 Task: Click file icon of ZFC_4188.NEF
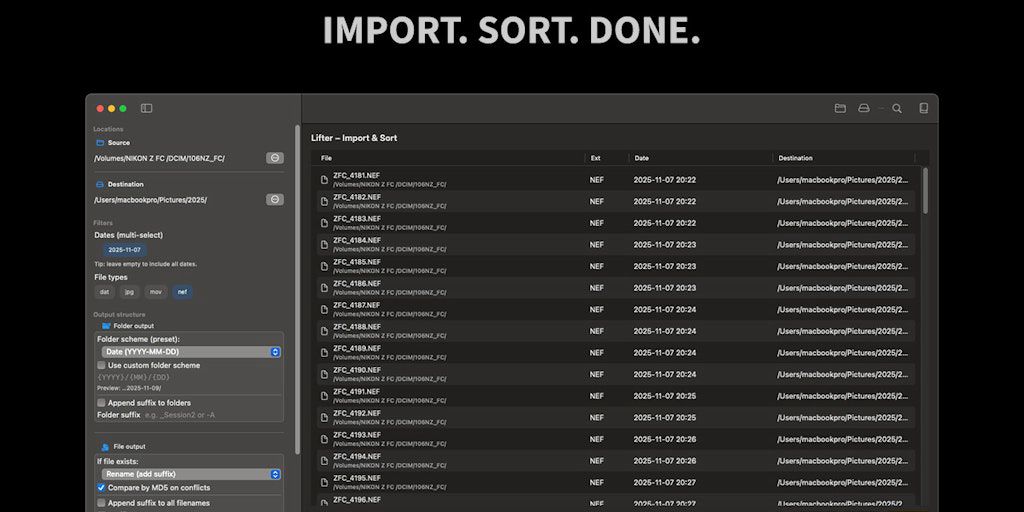(325, 331)
